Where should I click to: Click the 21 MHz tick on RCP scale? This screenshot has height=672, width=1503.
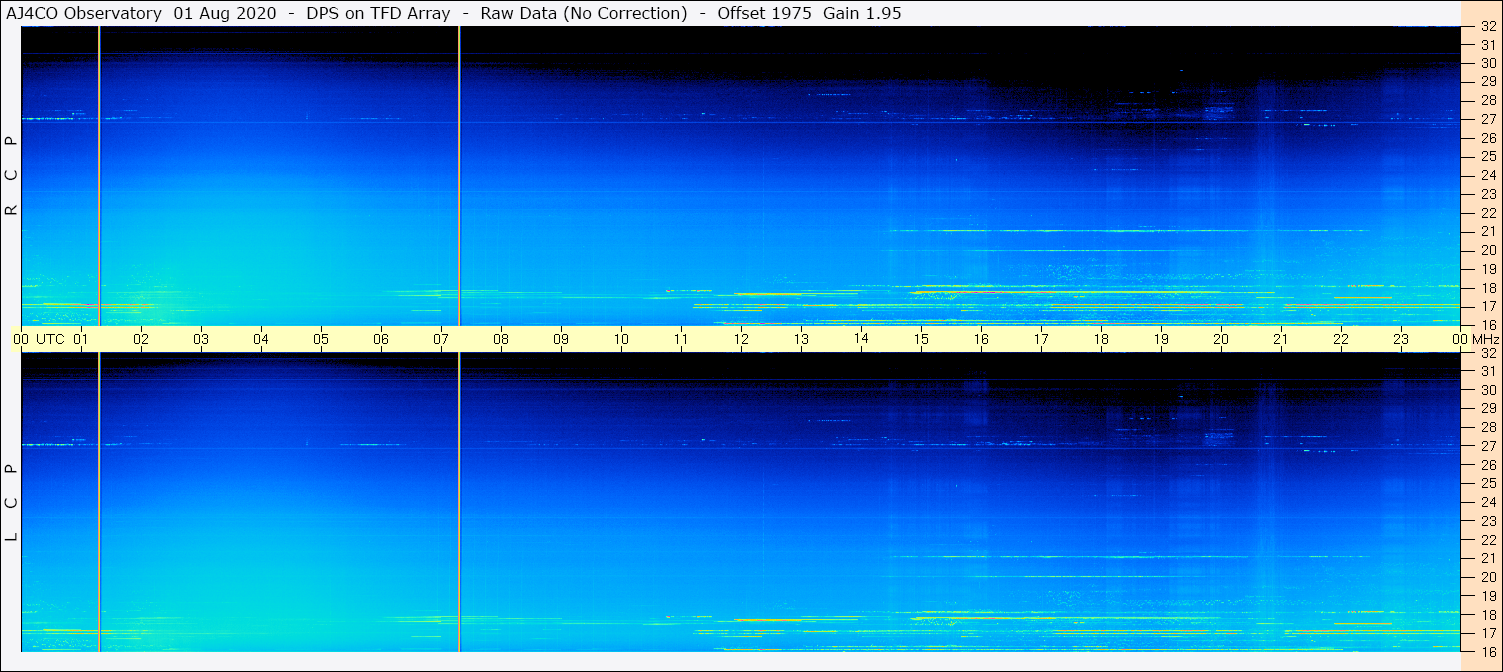(1488, 232)
